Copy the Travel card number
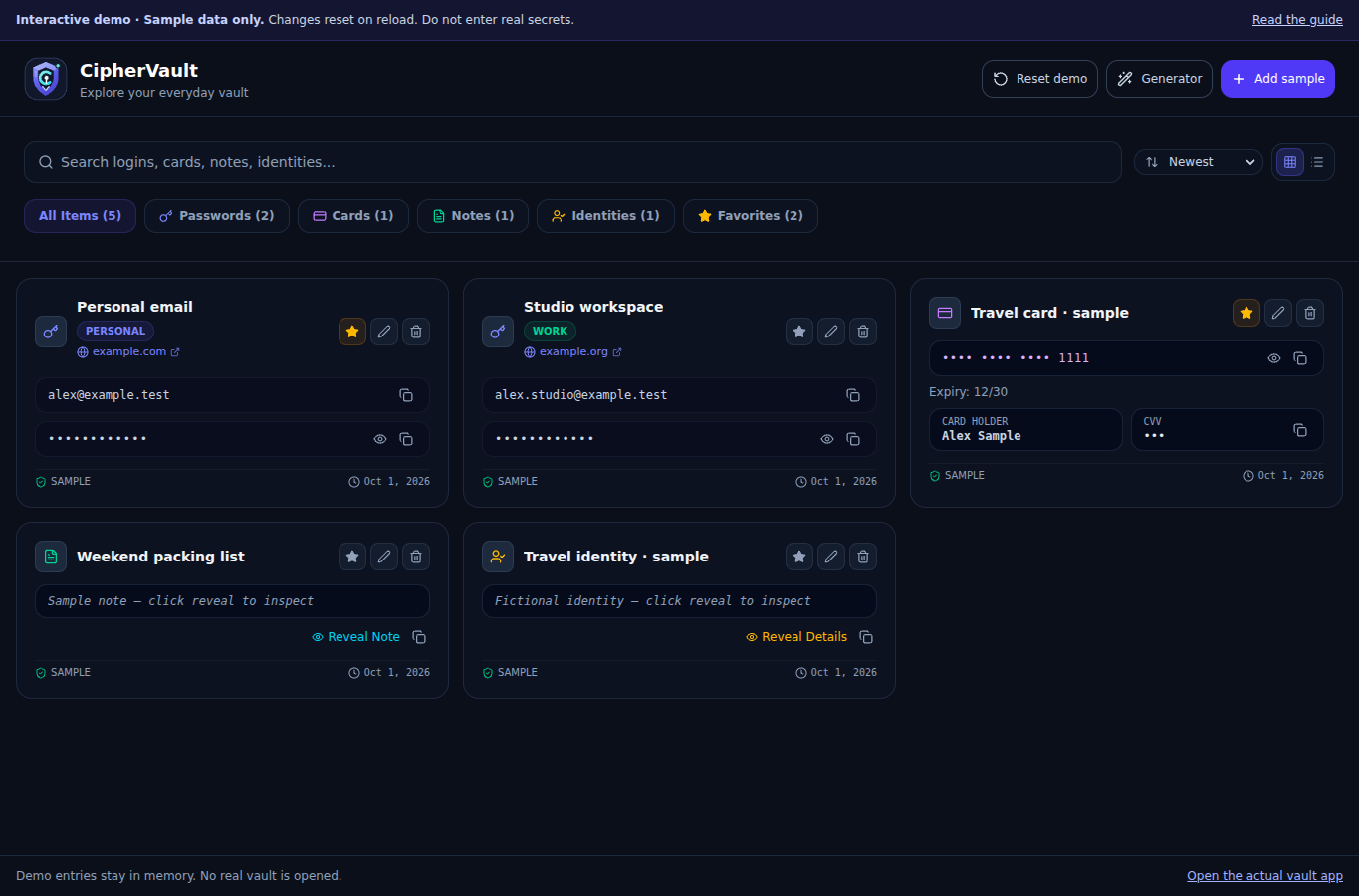The image size is (1359, 896). (x=1300, y=358)
